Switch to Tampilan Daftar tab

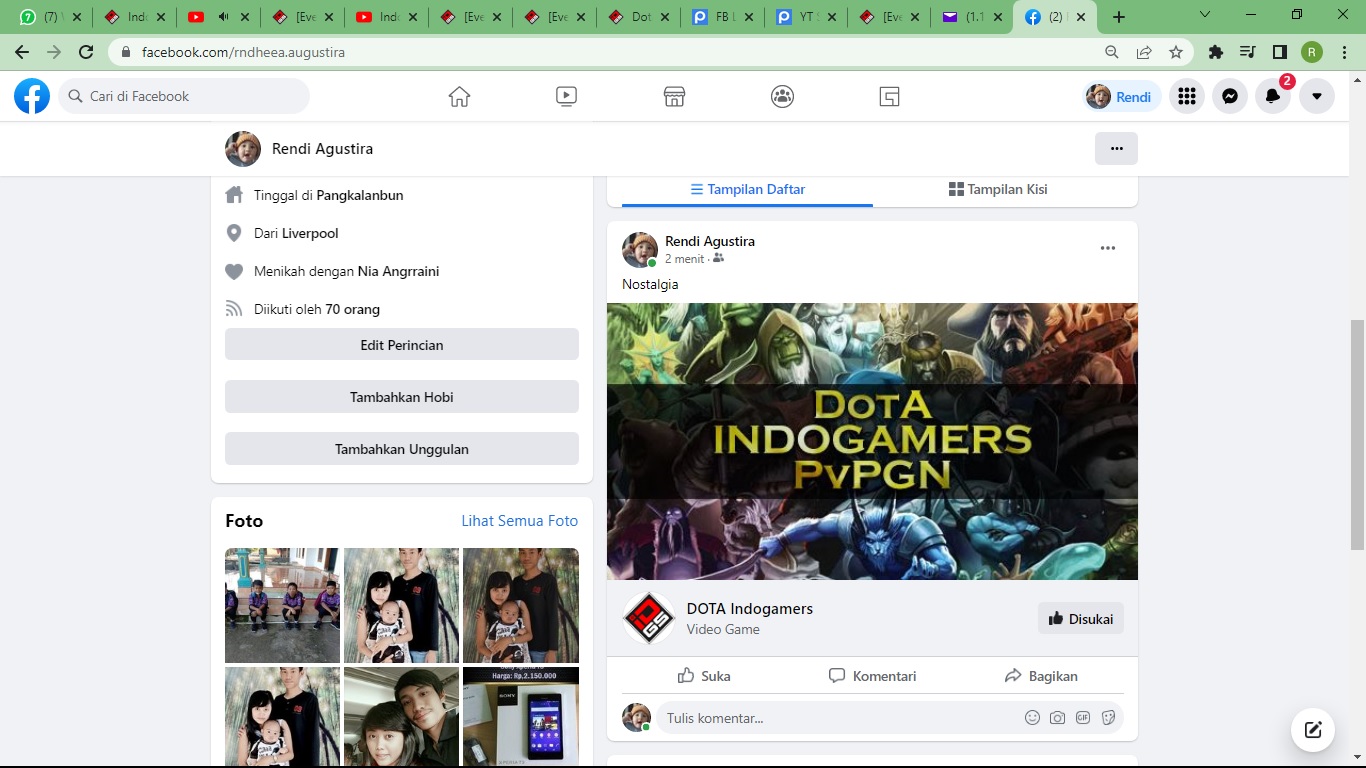point(747,189)
